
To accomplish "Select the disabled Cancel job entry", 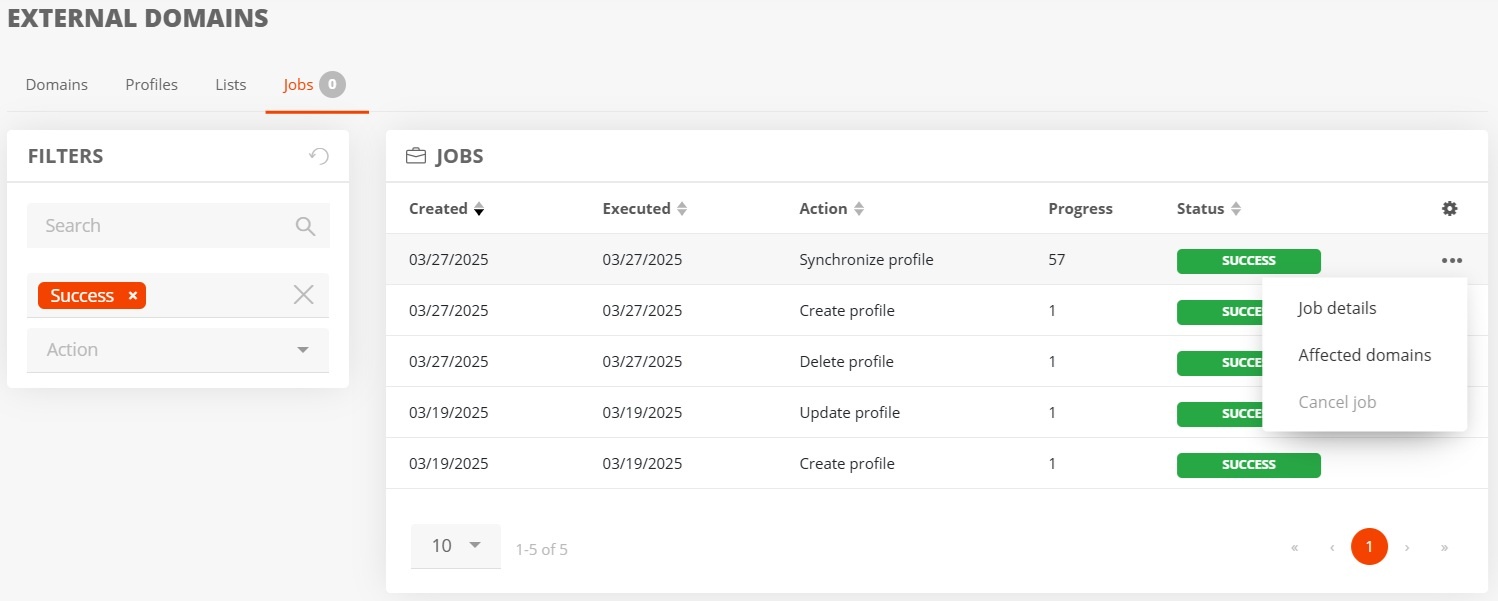I will click(x=1337, y=402).
